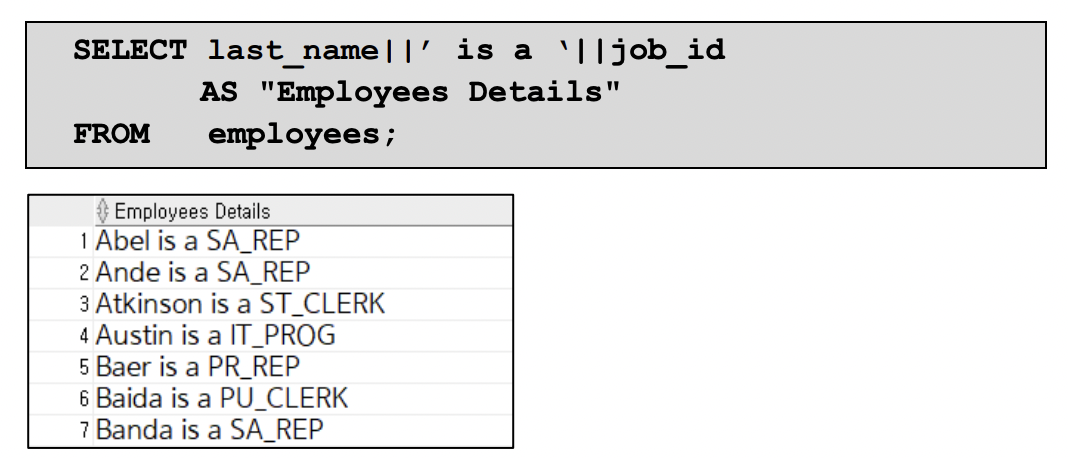Screen dimensions: 1068x458
Task: Click row number 3 in result grid
Action: click(x=84, y=304)
